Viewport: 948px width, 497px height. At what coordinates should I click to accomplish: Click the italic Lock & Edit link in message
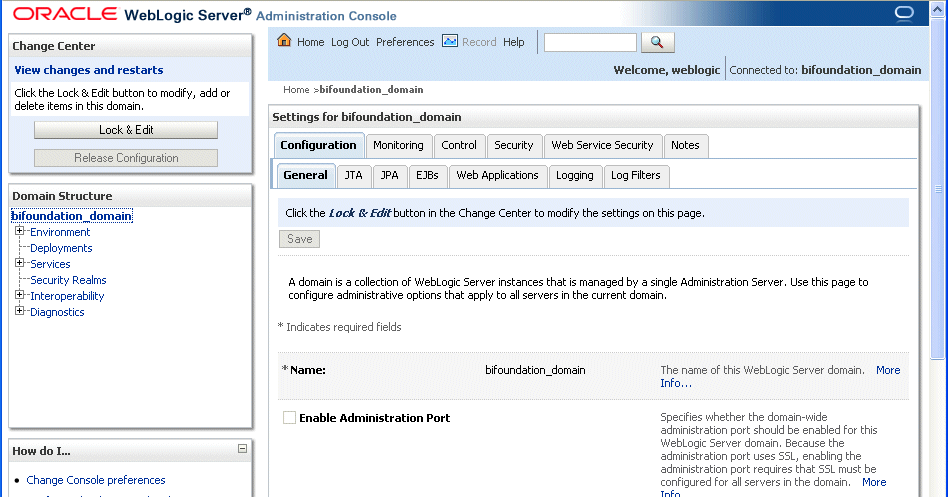(360, 213)
